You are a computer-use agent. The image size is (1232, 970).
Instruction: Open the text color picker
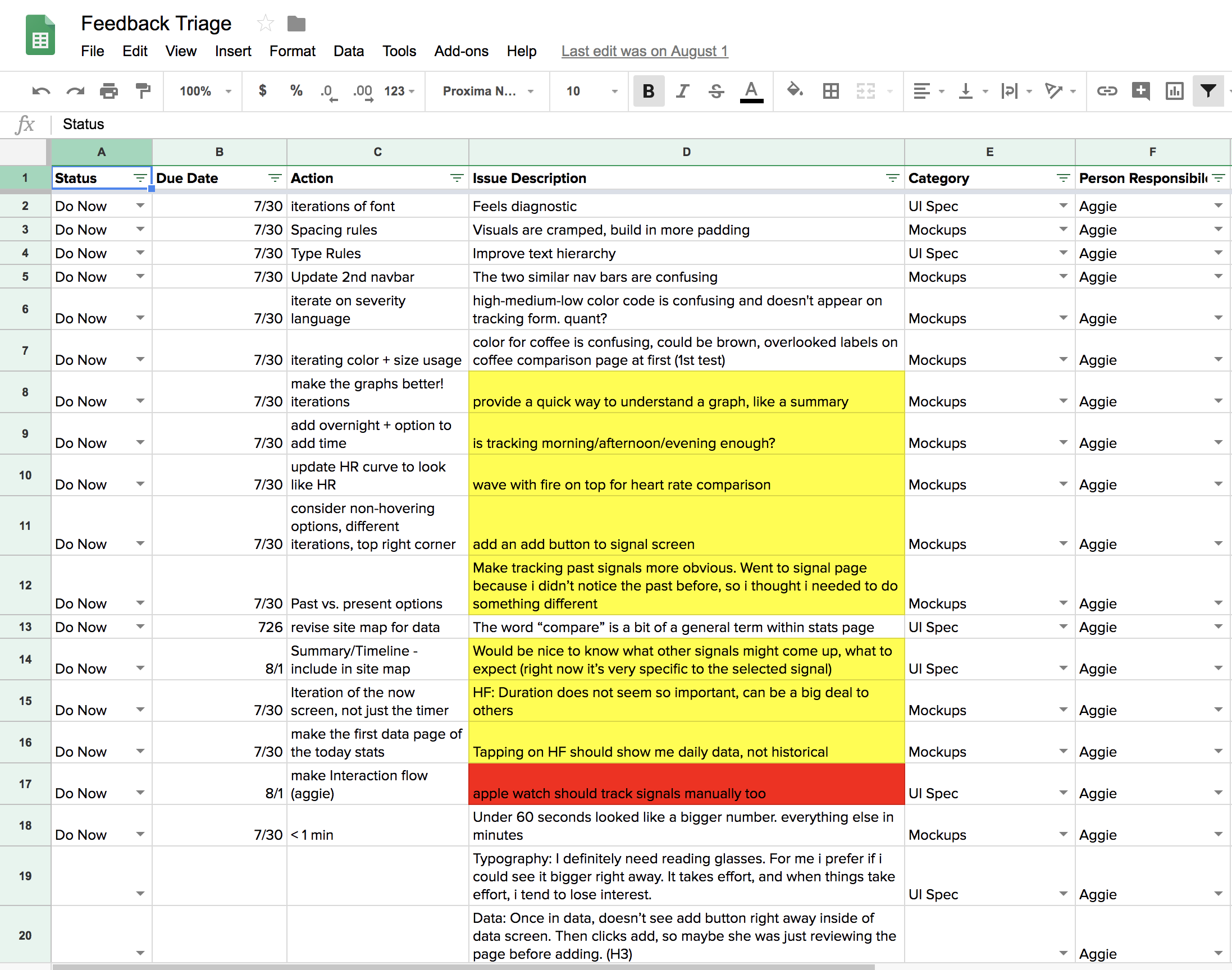click(x=751, y=91)
